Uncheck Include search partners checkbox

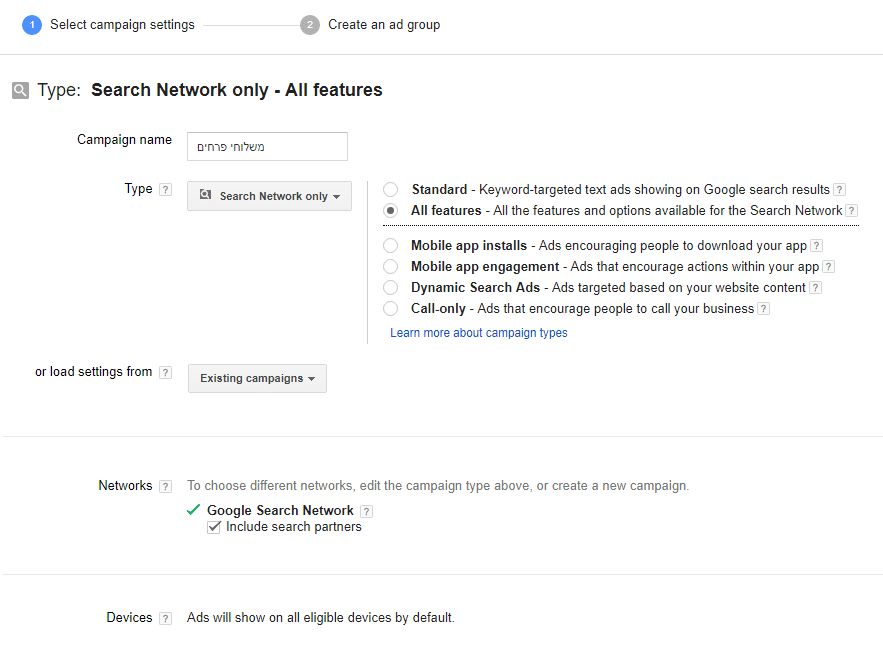pos(214,527)
